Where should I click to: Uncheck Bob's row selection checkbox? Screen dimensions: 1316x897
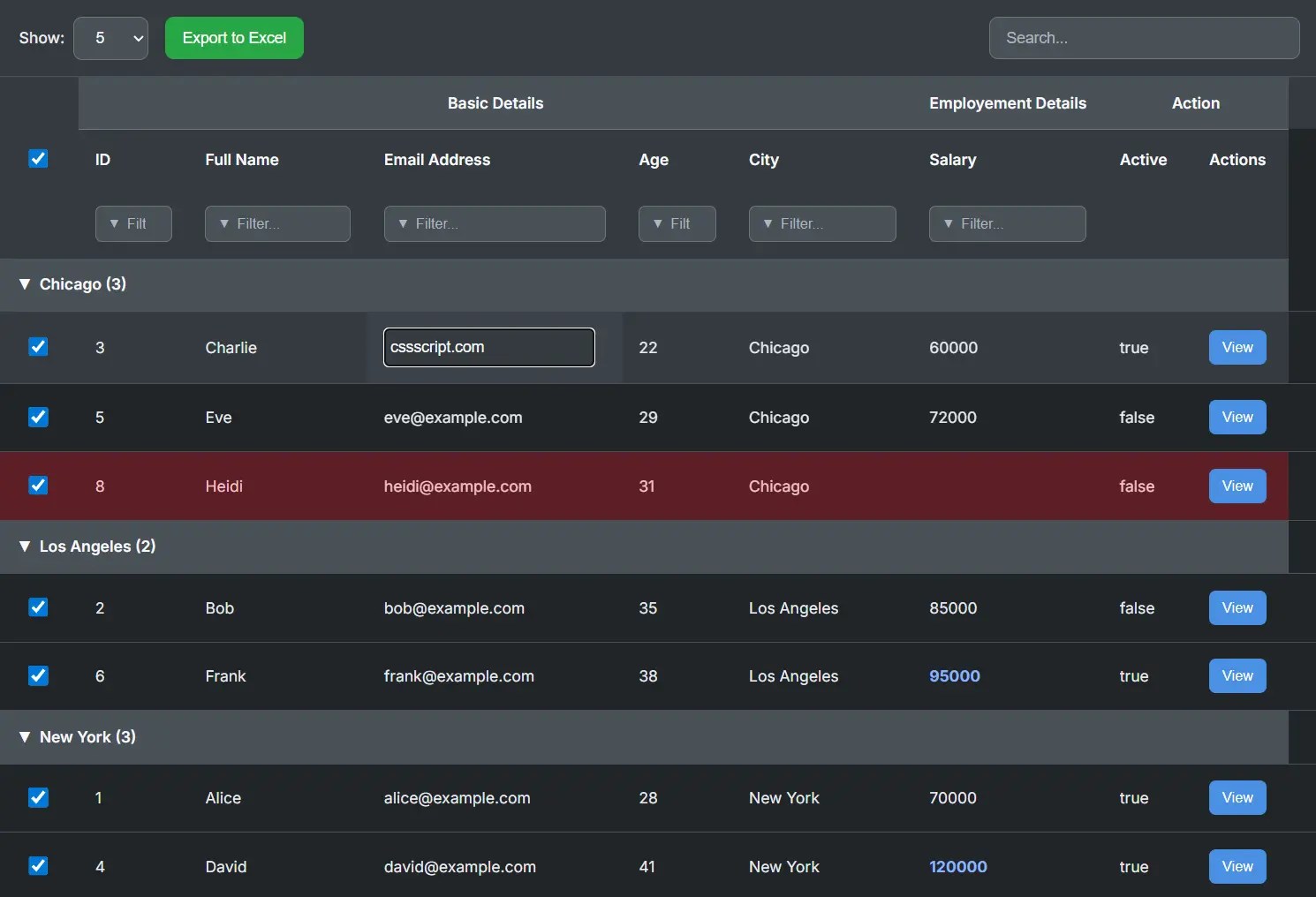(38, 607)
